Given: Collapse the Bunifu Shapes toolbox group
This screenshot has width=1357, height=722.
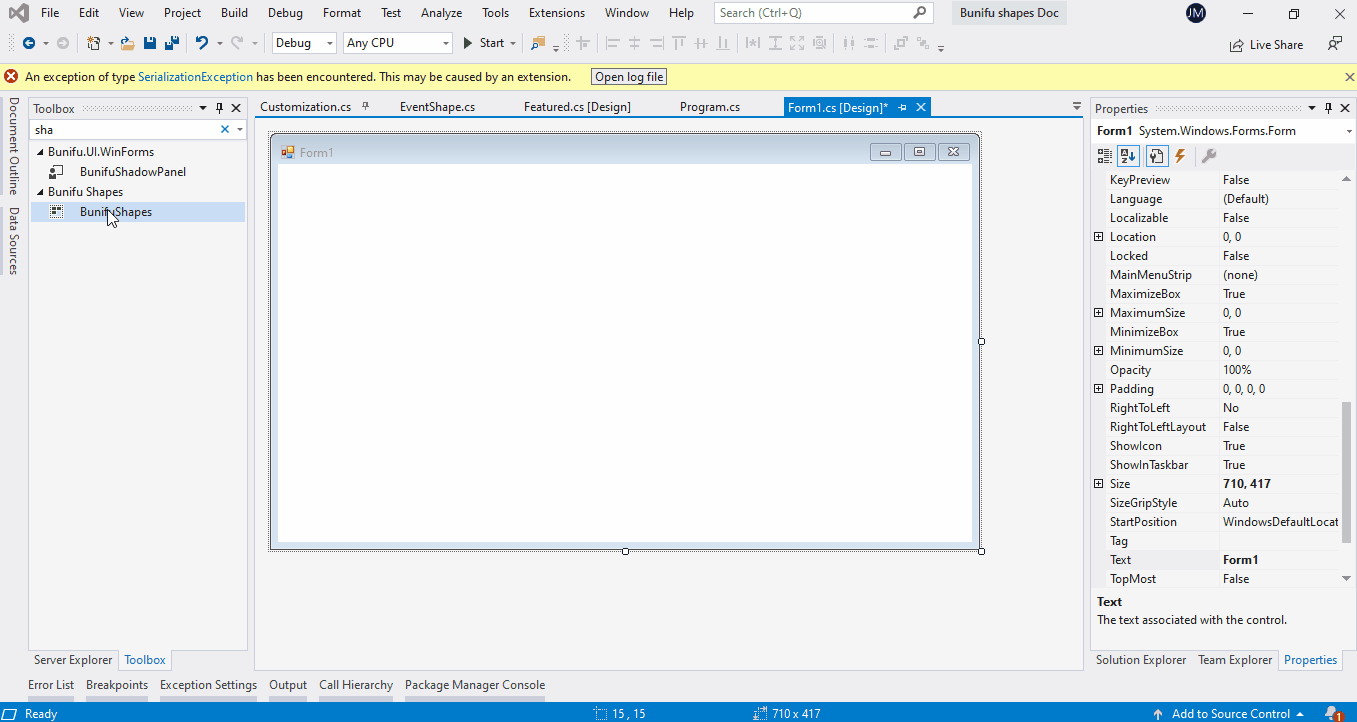Looking at the screenshot, I should click(x=40, y=192).
